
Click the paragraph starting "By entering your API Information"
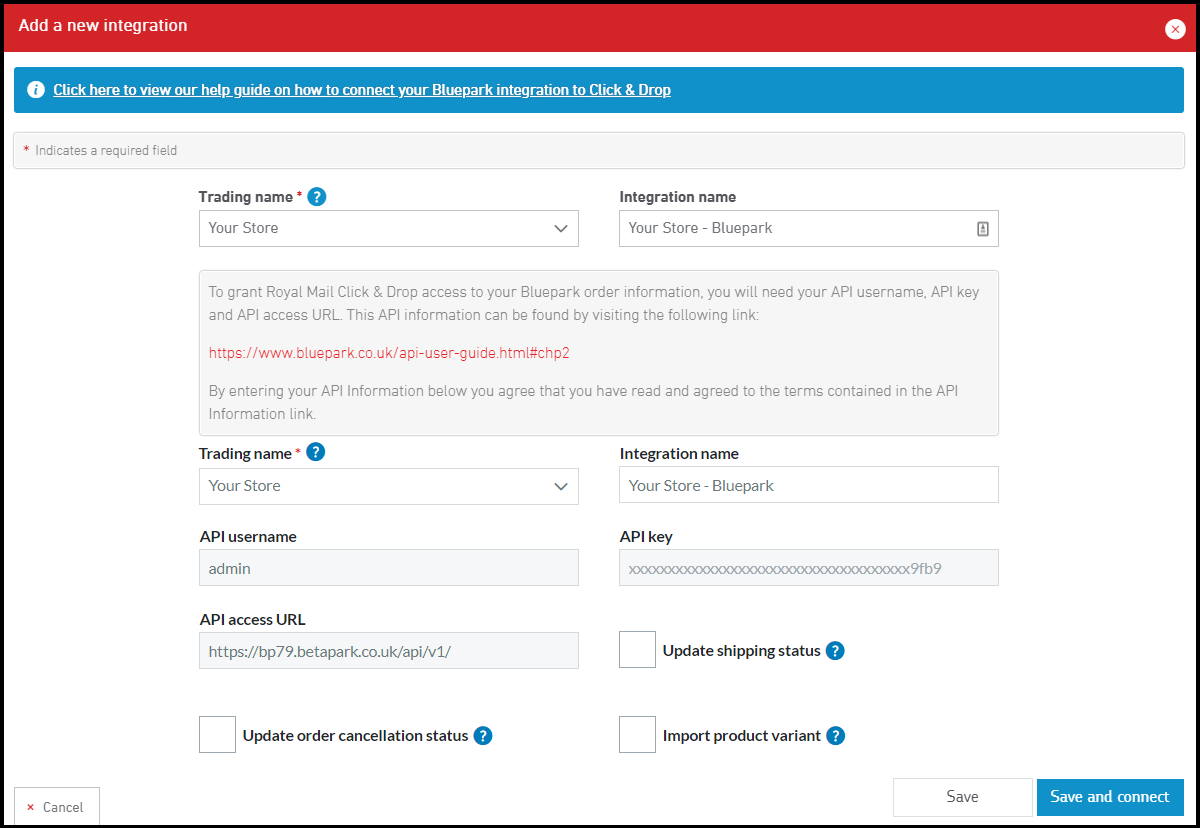[x=583, y=402]
